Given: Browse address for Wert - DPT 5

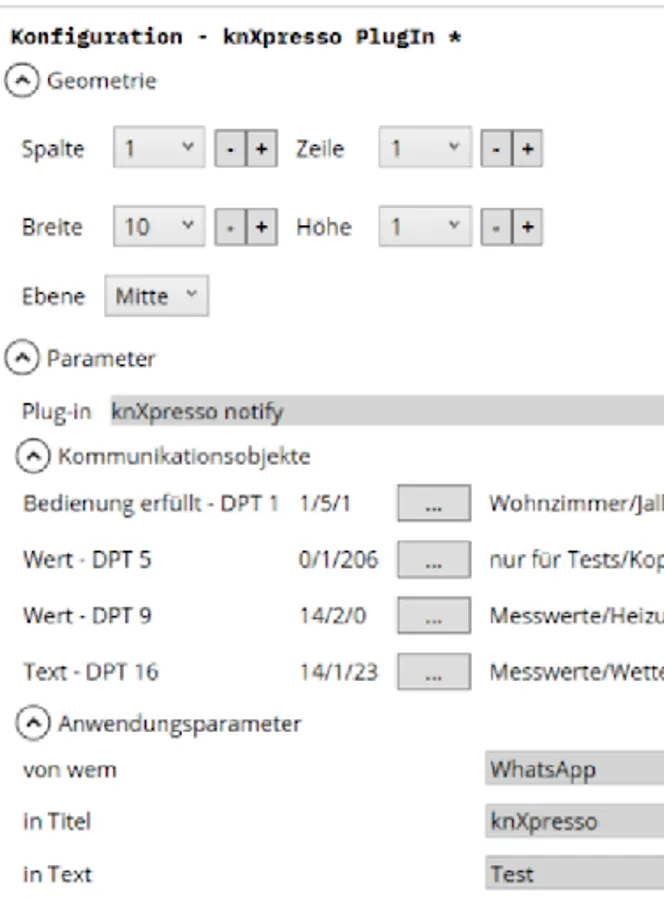Looking at the screenshot, I should (433, 560).
